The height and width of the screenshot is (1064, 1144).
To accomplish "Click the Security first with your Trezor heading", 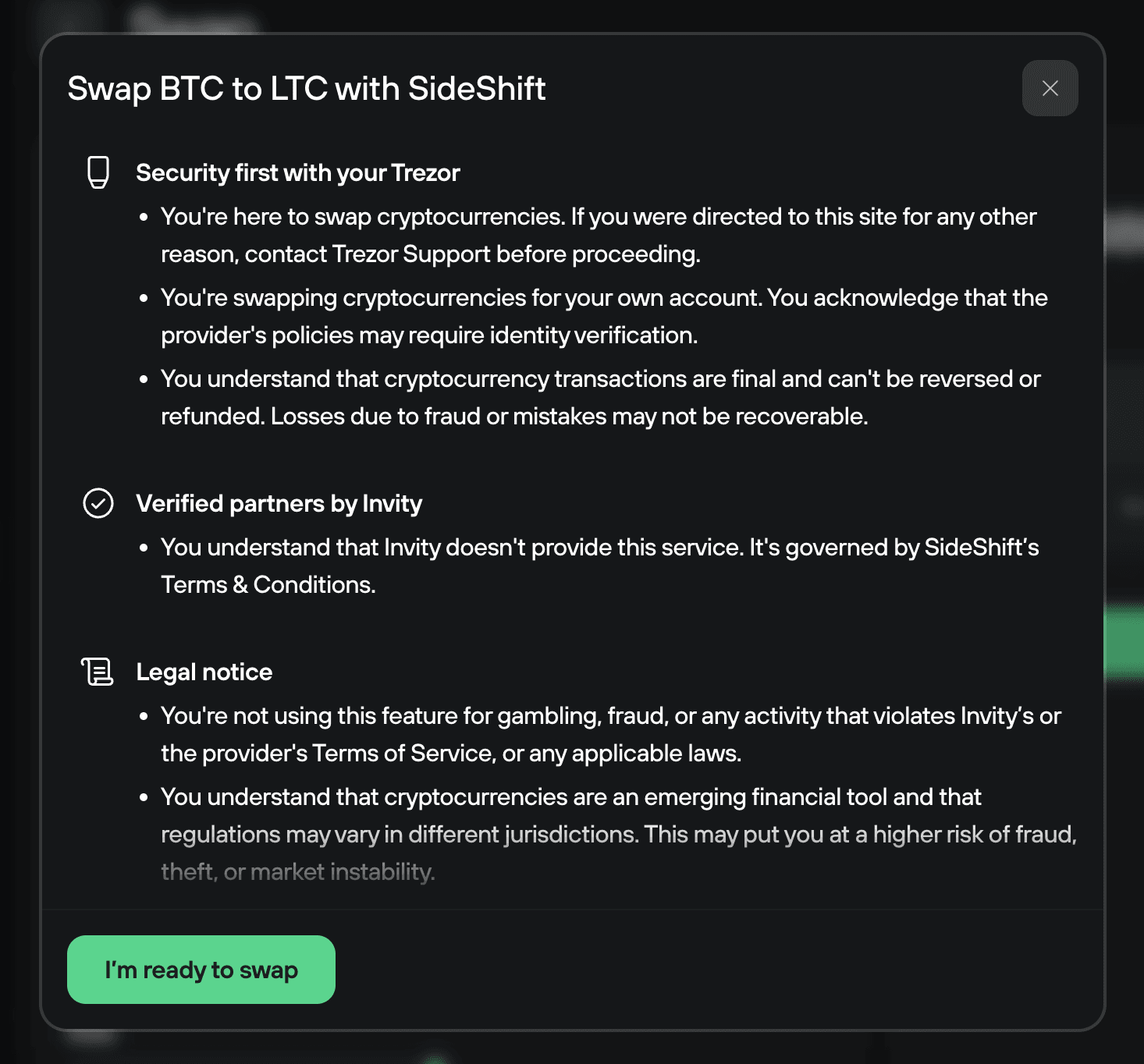I will click(299, 172).
